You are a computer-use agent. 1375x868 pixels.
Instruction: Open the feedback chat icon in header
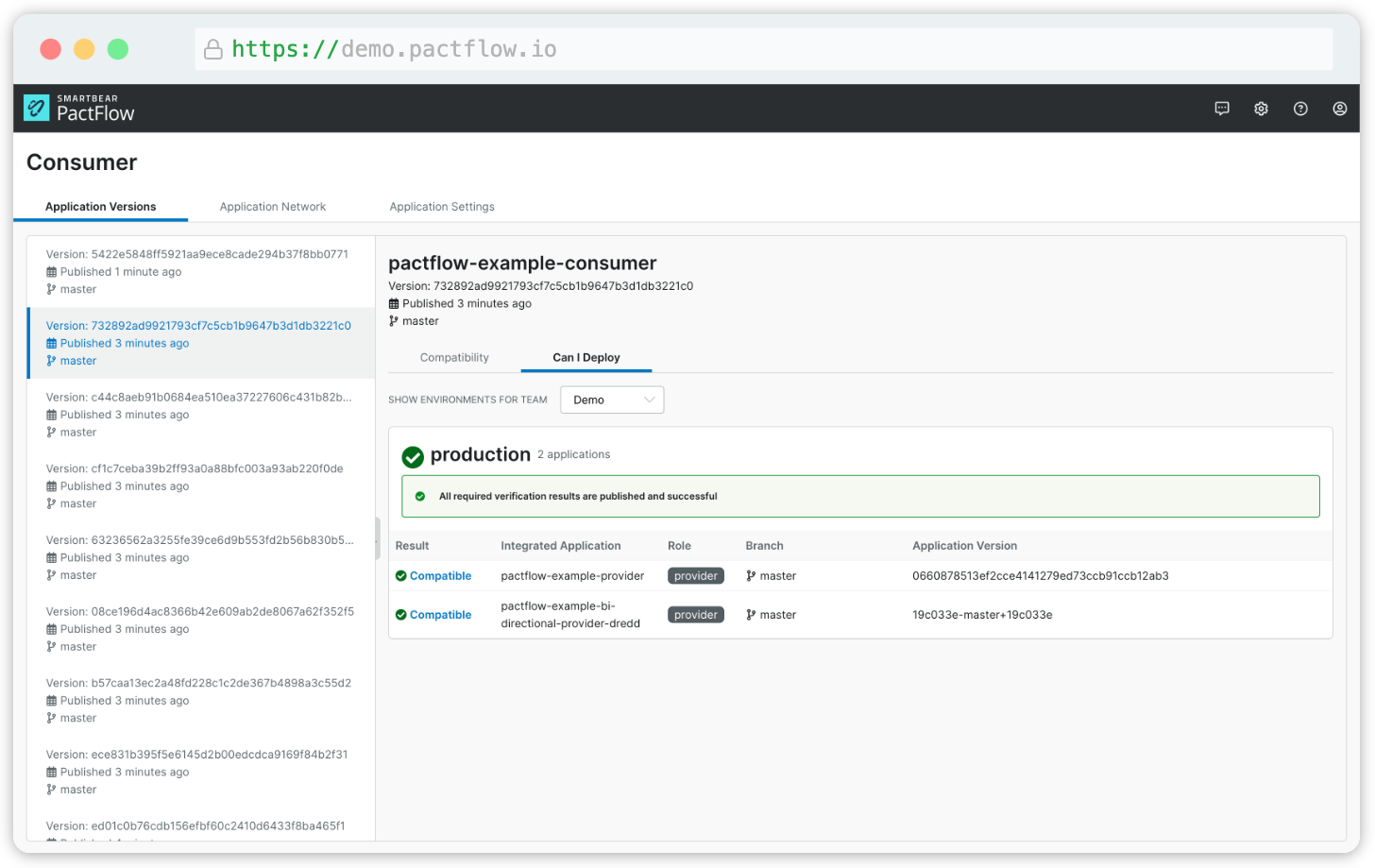tap(1222, 109)
